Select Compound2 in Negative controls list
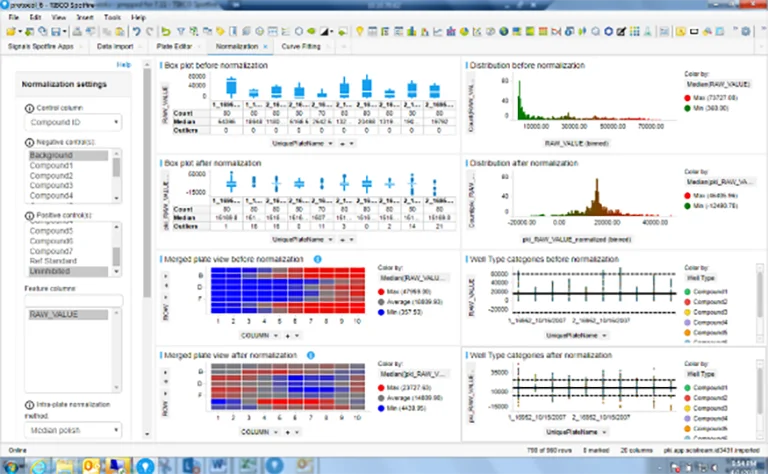This screenshot has width=768, height=474. point(52,176)
